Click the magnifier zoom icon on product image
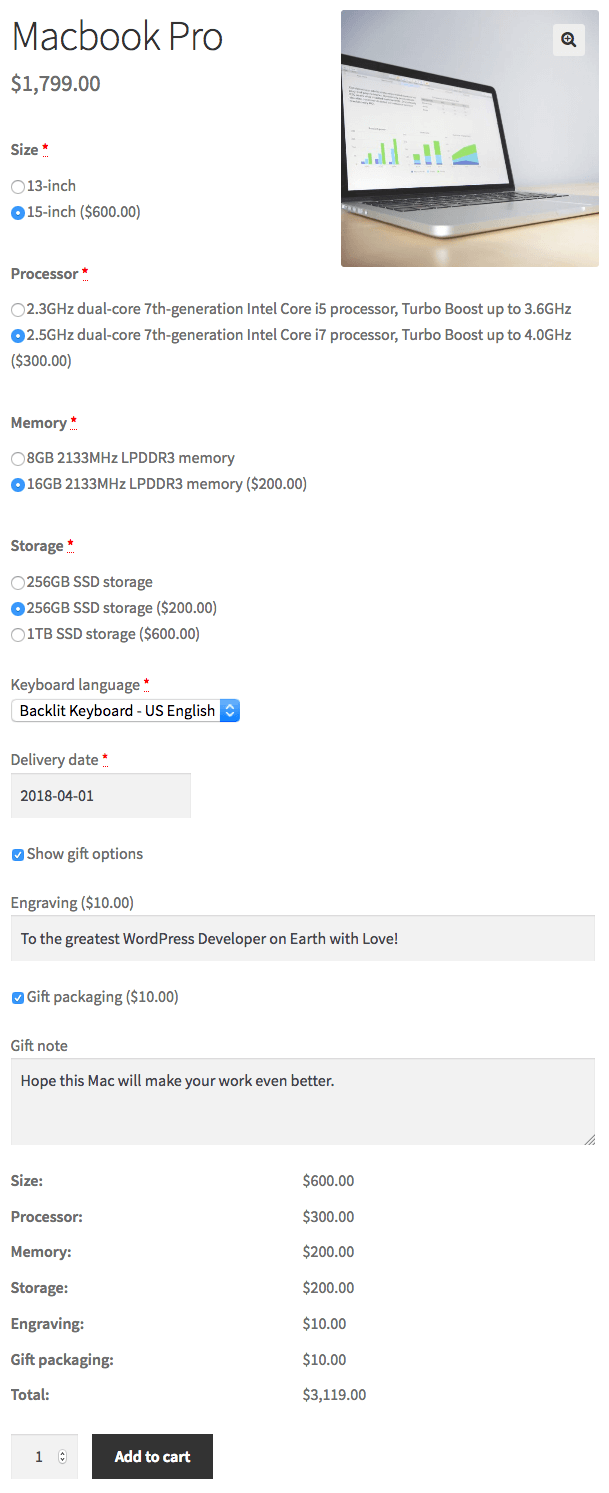 point(569,40)
